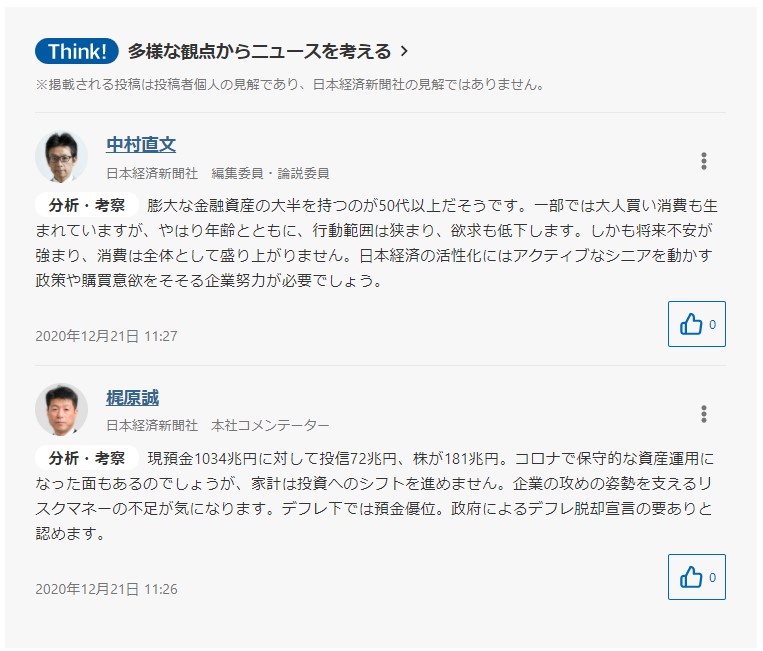763x651 pixels.
Task: Click 分析・考察 tag on 梶原誠's comment
Action: point(87,458)
